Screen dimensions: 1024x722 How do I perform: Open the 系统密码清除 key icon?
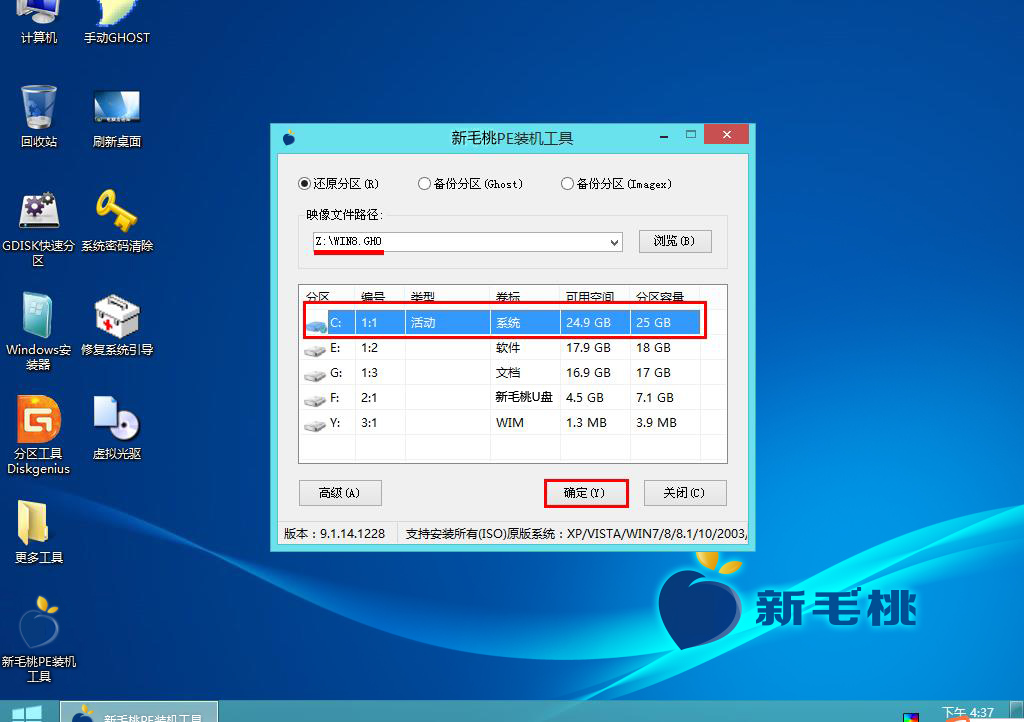117,221
